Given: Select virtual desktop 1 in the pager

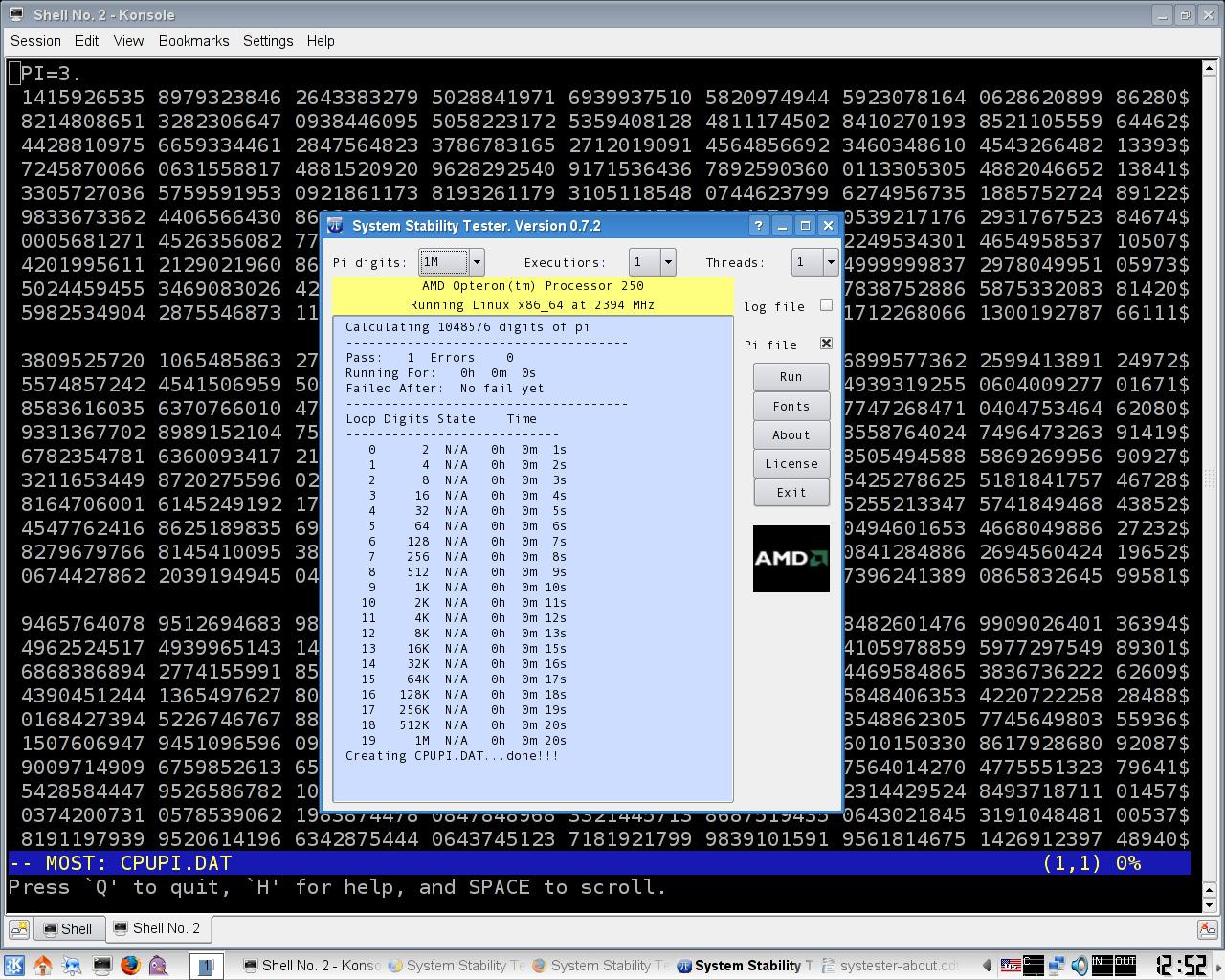Looking at the screenshot, I should point(205,967).
